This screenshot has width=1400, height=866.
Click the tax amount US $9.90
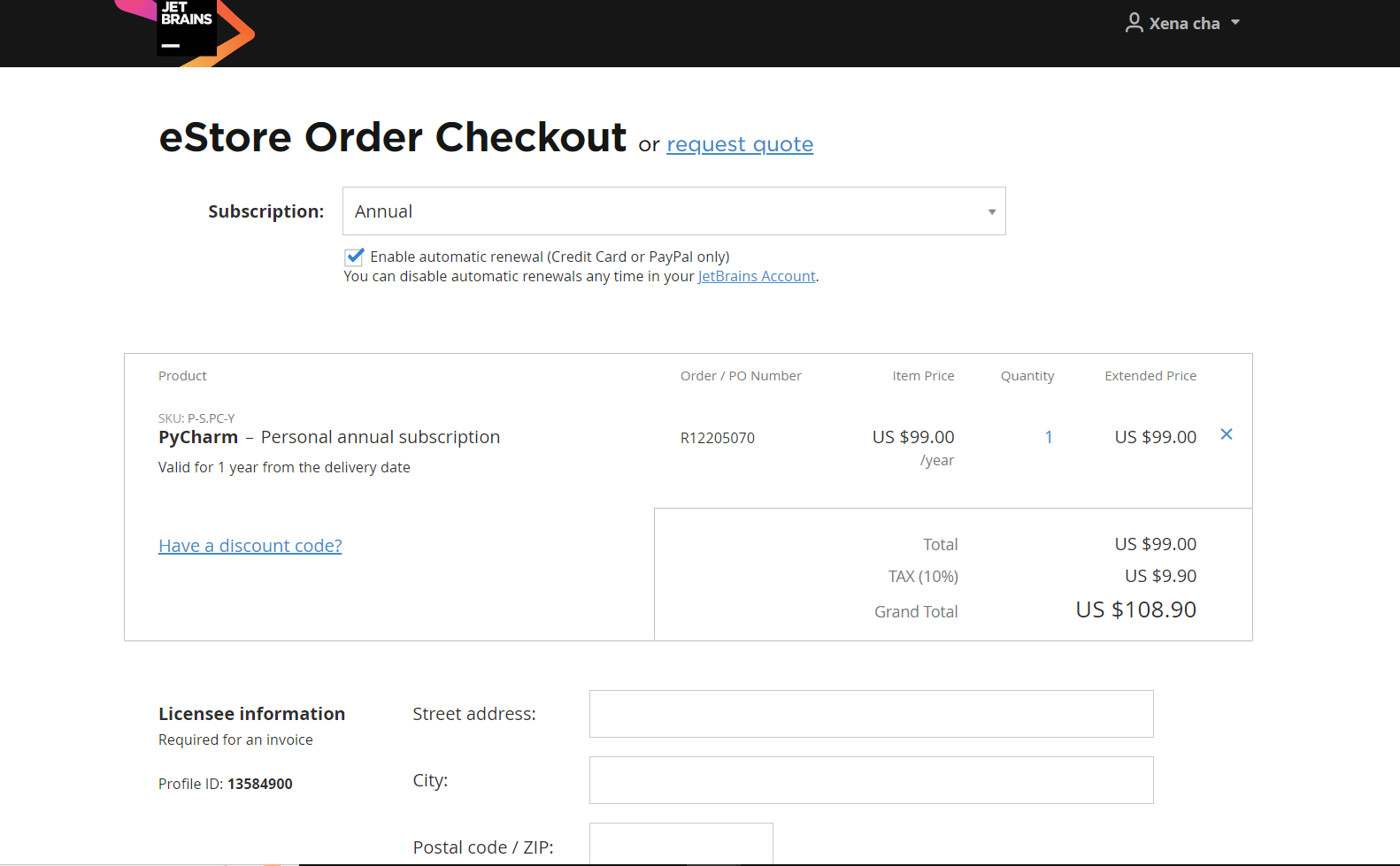(x=1161, y=576)
